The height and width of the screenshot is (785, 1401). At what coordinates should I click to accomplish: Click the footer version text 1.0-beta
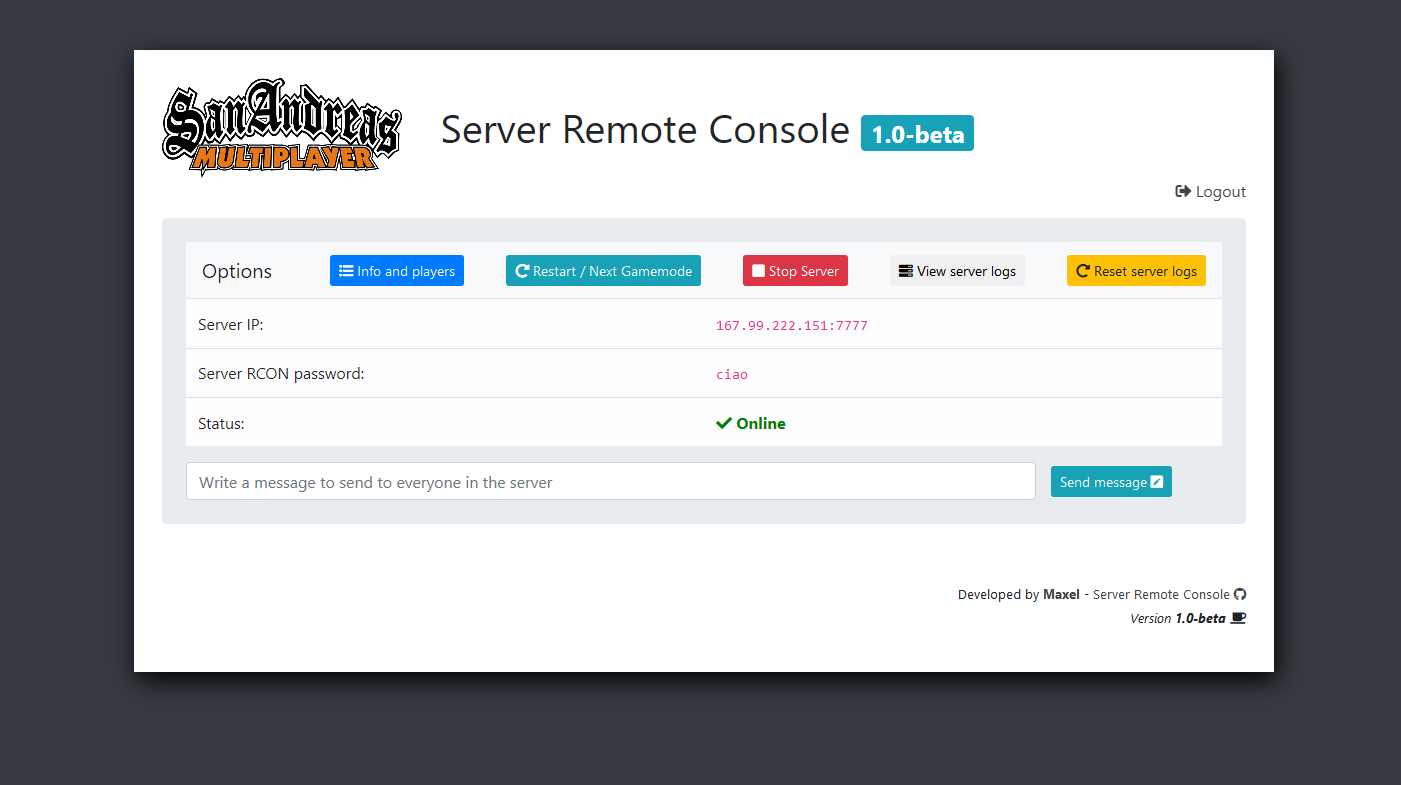1200,618
